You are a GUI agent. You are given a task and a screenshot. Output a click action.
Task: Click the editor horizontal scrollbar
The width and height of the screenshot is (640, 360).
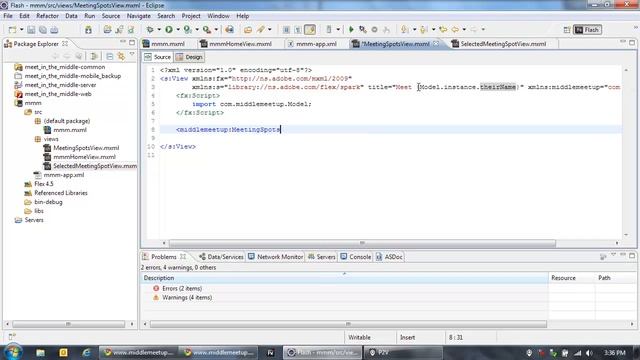[x=362, y=243]
